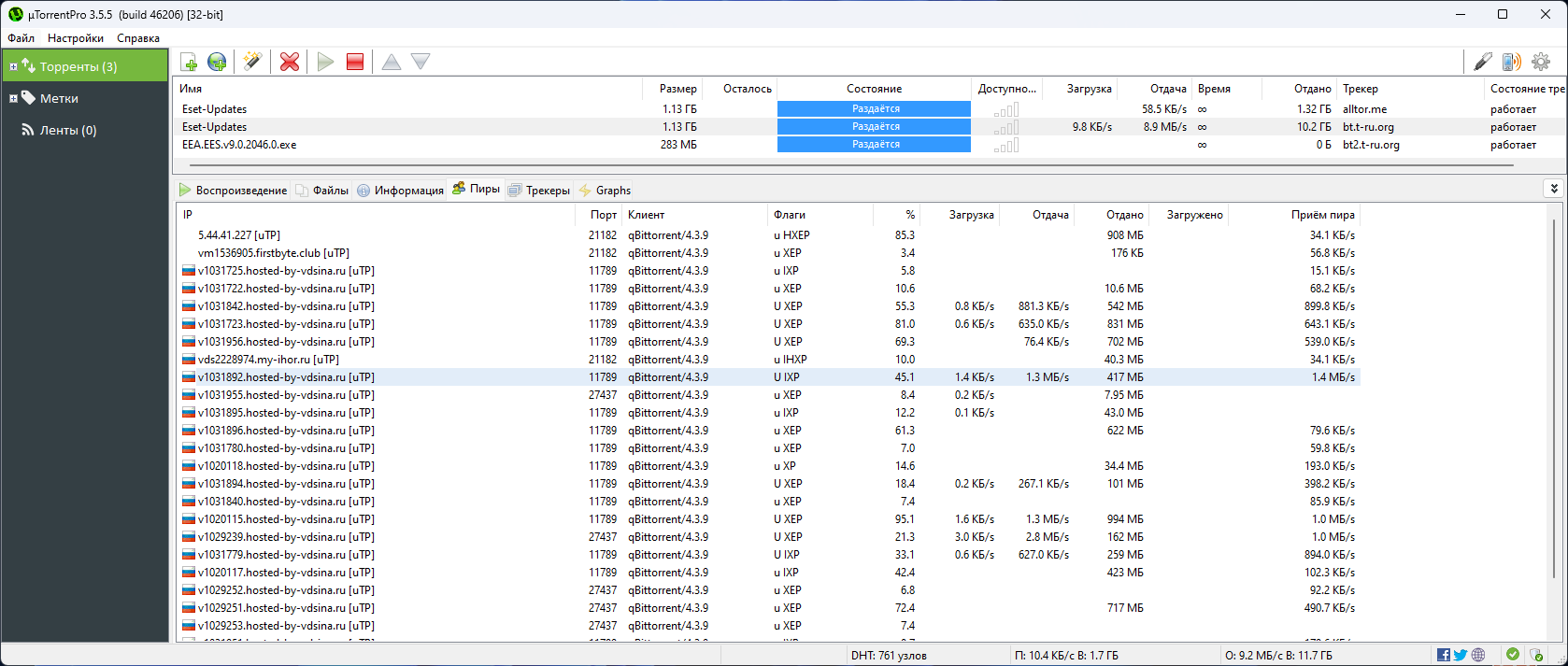The image size is (1568, 666).
Task: Select peer v1031779.hosted-by-vdsina.ru
Action: tap(768, 555)
